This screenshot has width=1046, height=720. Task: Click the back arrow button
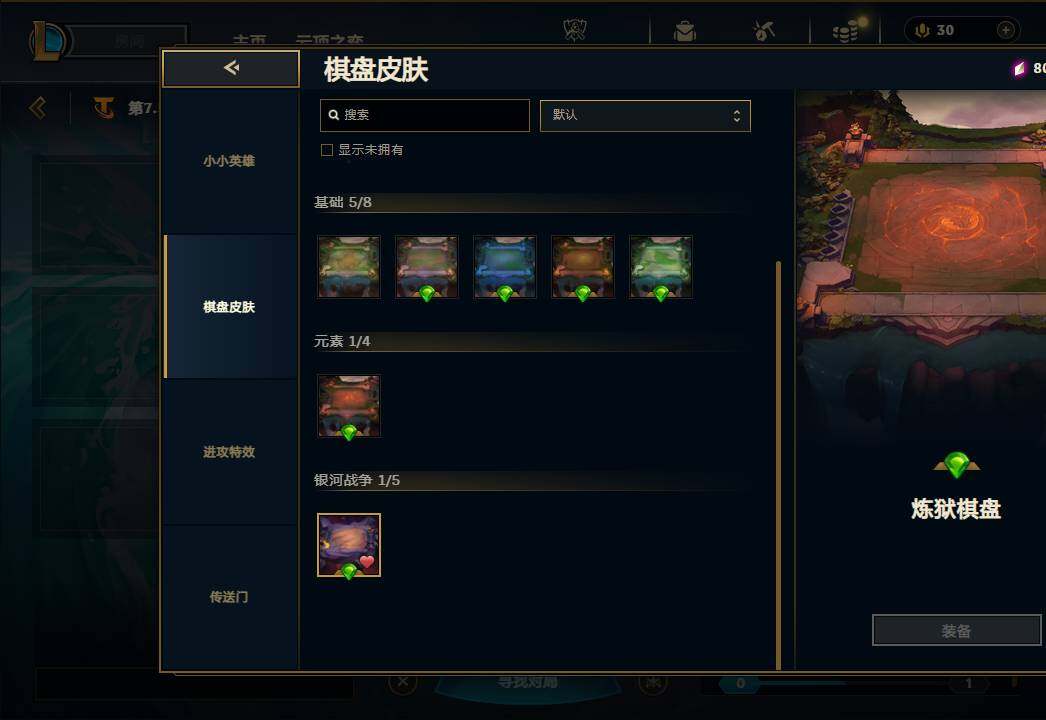[x=231, y=68]
